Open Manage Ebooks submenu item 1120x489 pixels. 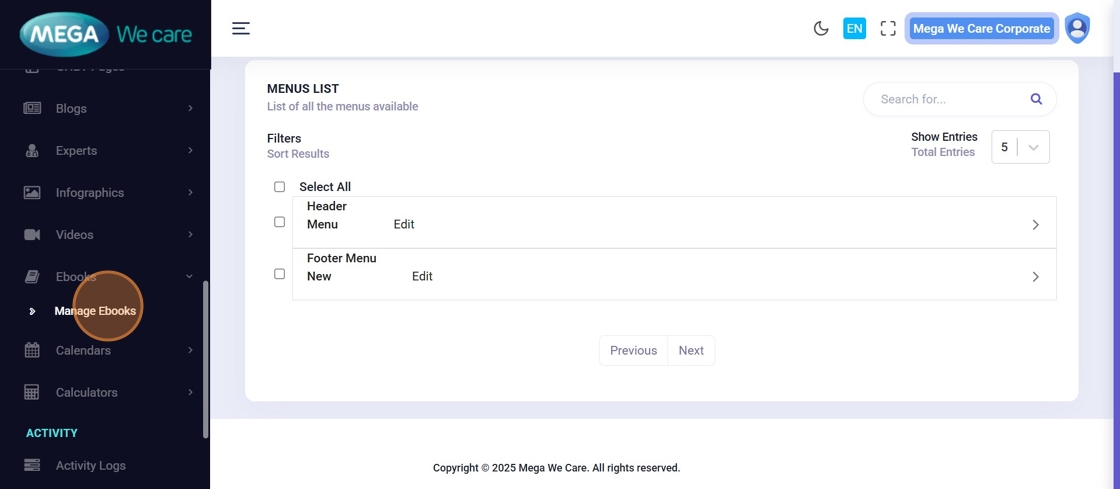pyautogui.click(x=95, y=311)
